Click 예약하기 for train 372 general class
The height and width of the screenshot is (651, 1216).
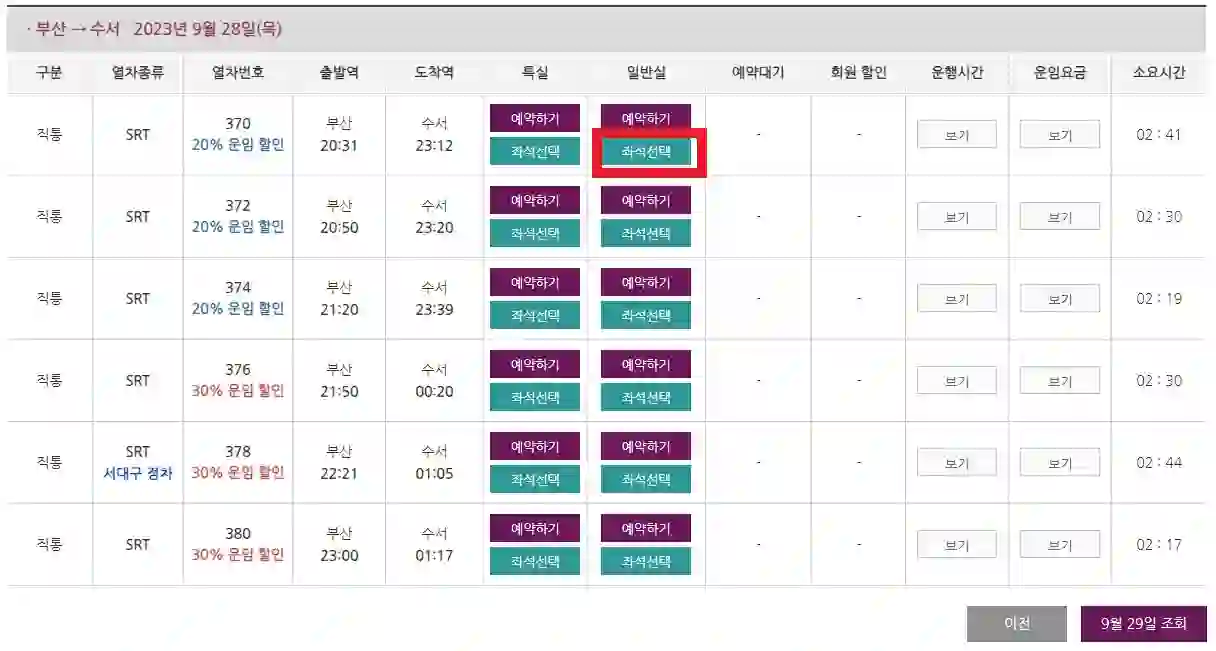(x=646, y=199)
